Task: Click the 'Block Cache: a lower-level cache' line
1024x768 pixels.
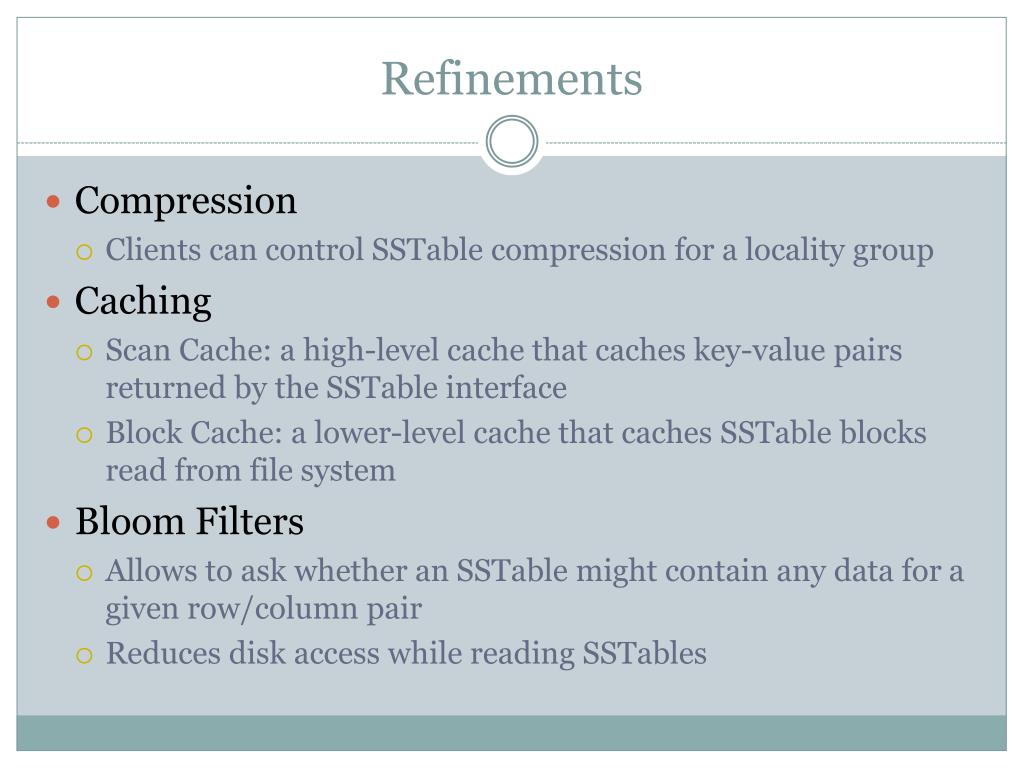Action: tap(516, 433)
